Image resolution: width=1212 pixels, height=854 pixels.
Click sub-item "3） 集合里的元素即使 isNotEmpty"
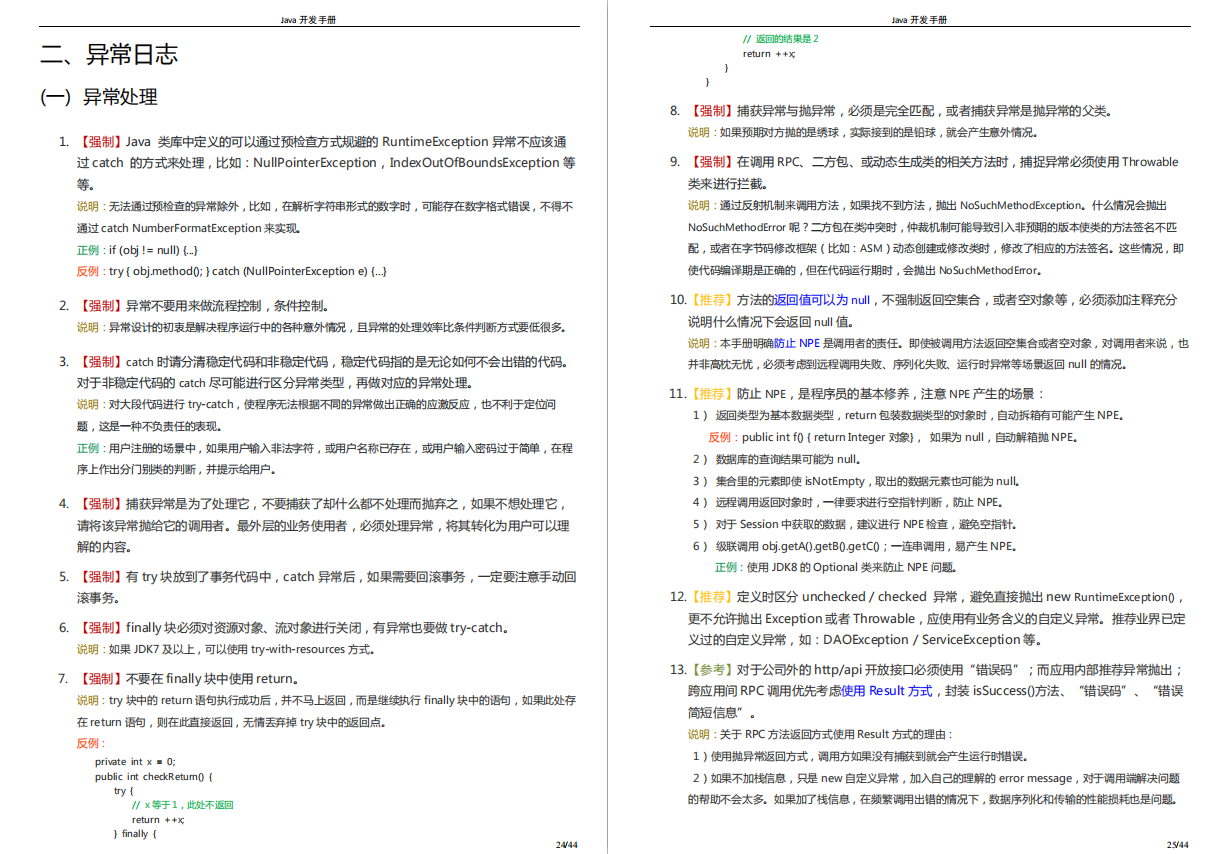[x=777, y=481]
